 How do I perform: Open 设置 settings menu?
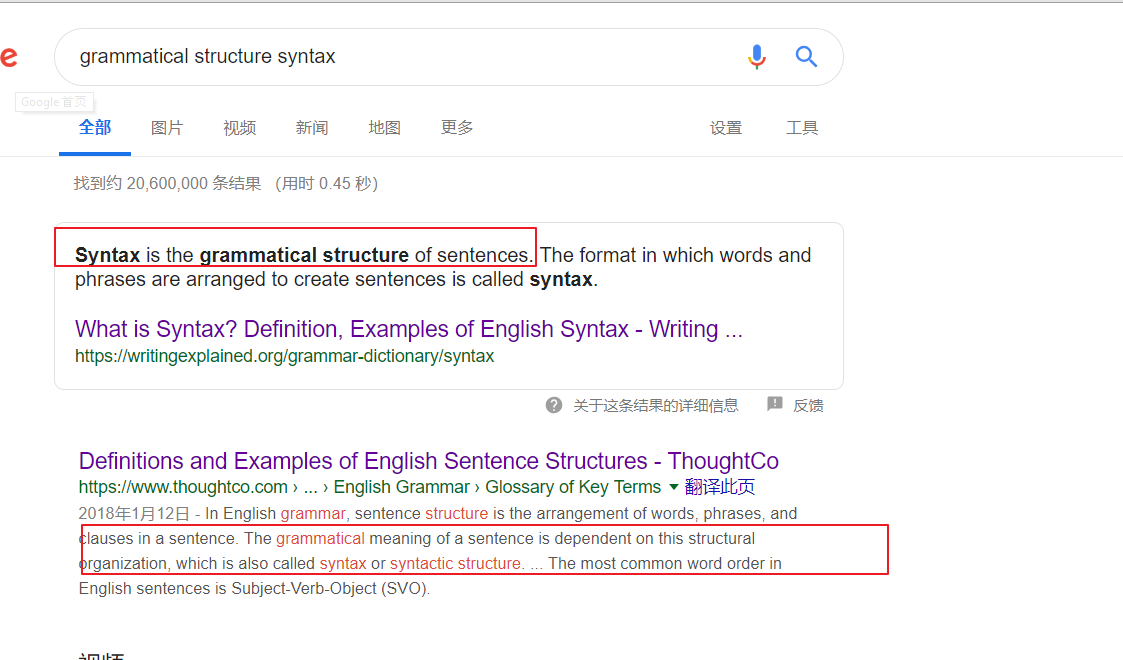[726, 128]
